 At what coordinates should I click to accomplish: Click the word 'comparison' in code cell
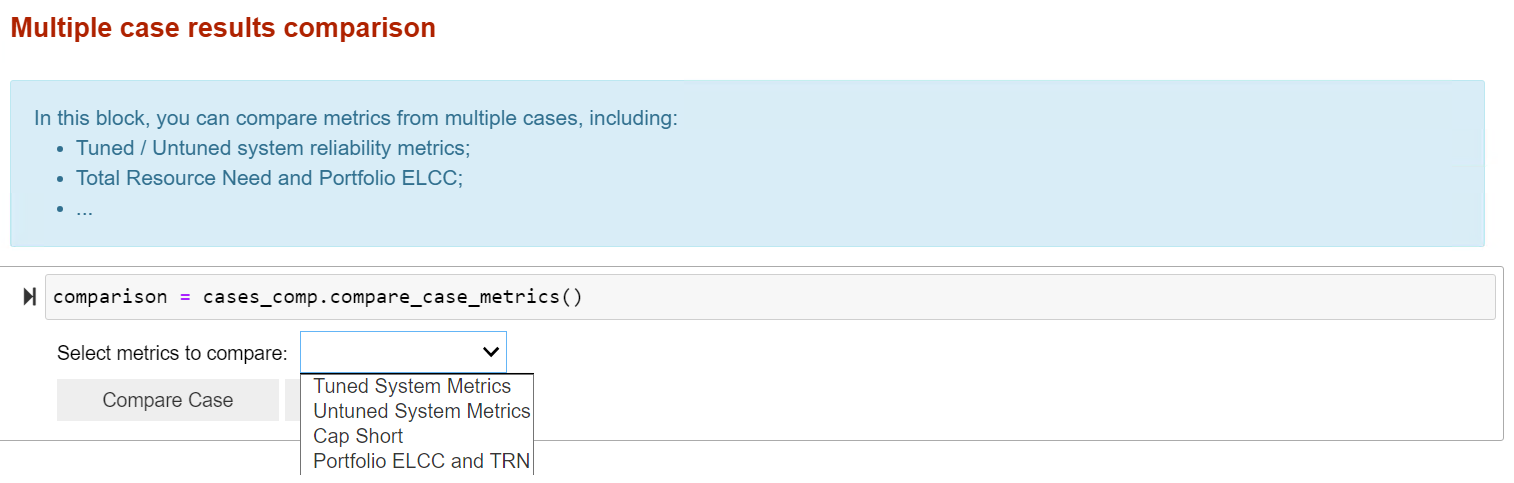[110, 297]
